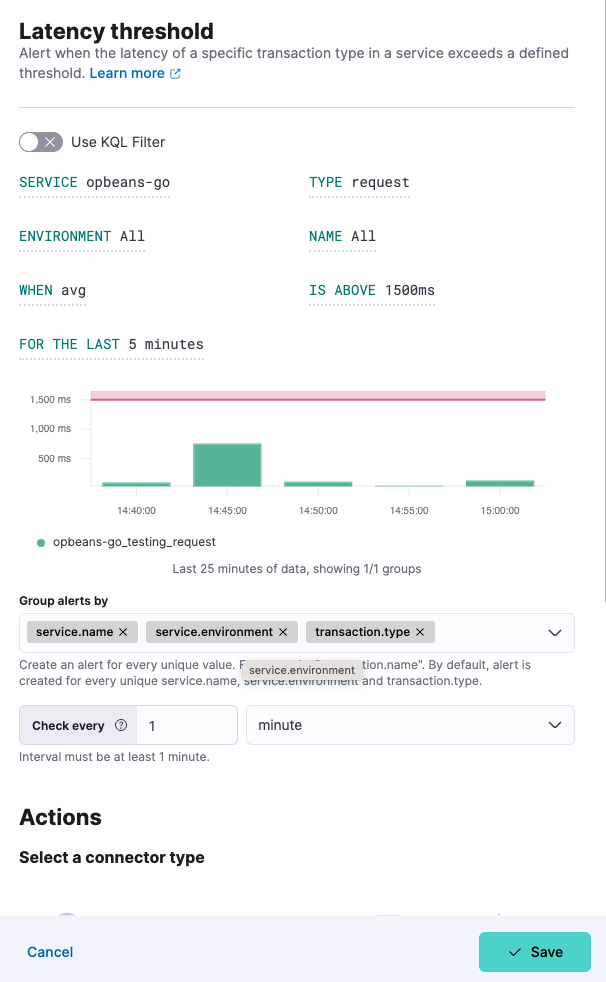Click the interval number input showing 1
This screenshot has width=606, height=982.
pyautogui.click(x=185, y=725)
